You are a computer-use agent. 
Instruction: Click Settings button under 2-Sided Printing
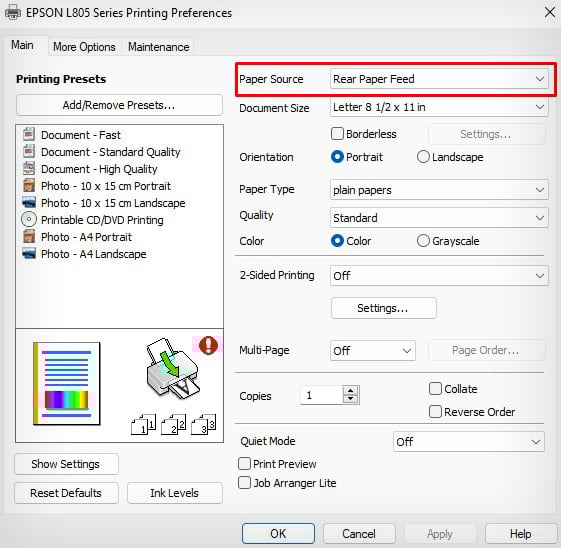click(384, 308)
